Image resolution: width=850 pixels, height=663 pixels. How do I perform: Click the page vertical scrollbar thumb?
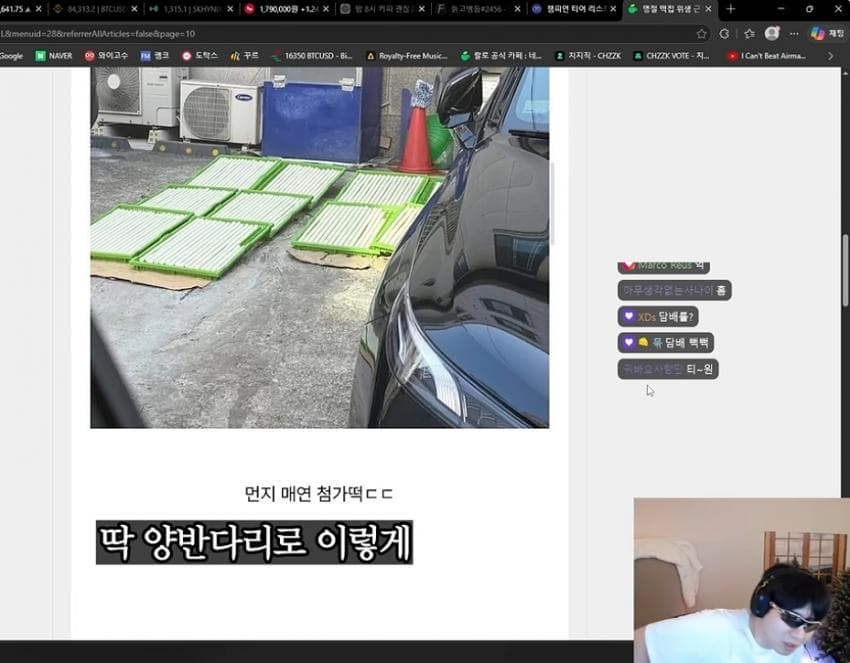pos(845,270)
